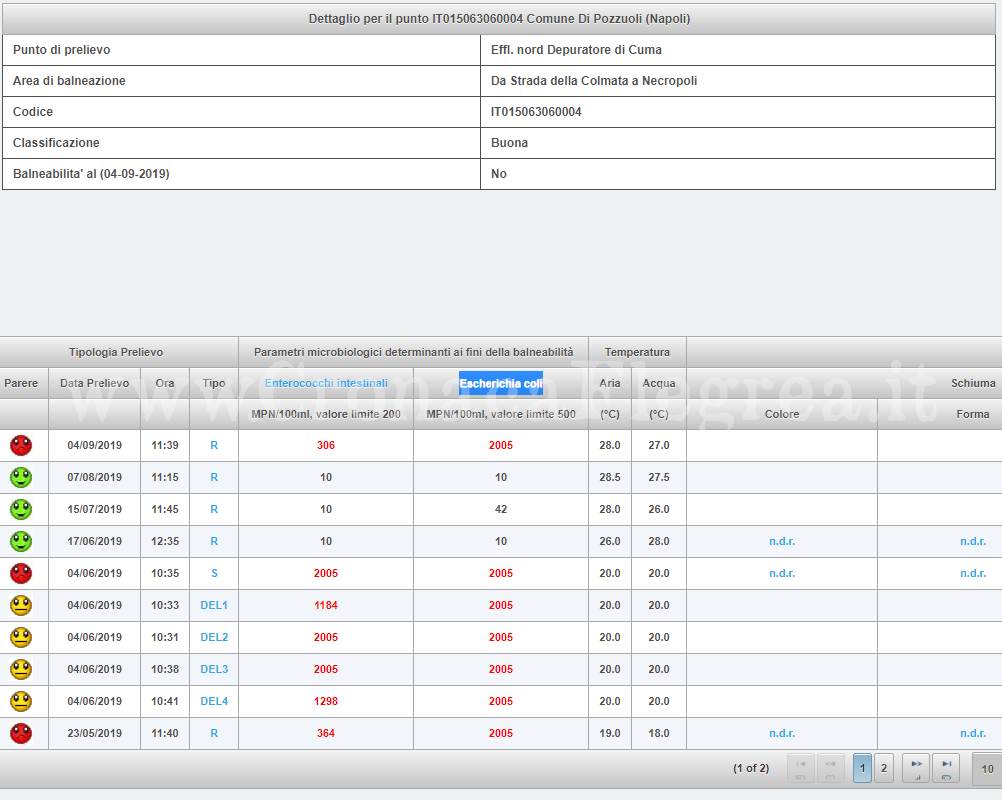Click Forma n.d.r. link in 23/05/2019 row
This screenshot has height=800, width=1002.
click(x=973, y=733)
